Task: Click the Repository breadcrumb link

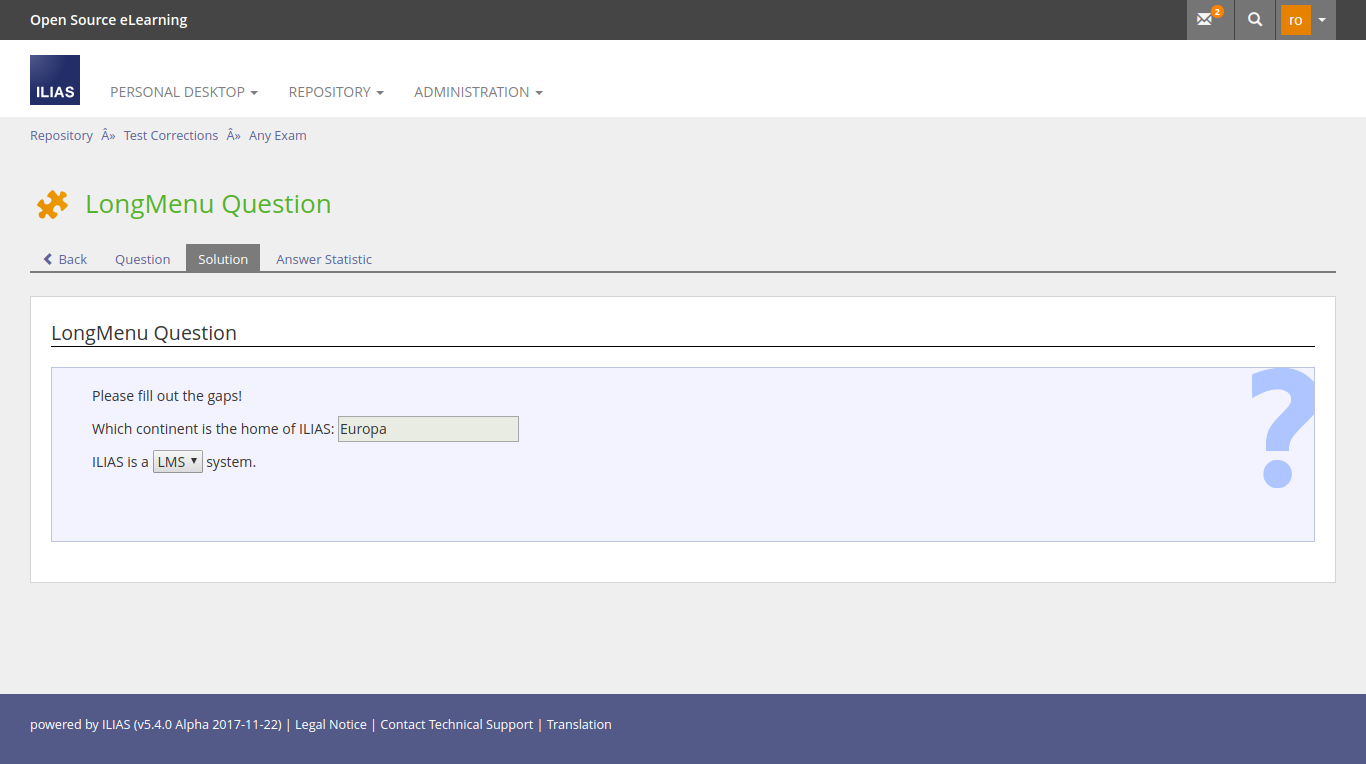Action: coord(61,136)
